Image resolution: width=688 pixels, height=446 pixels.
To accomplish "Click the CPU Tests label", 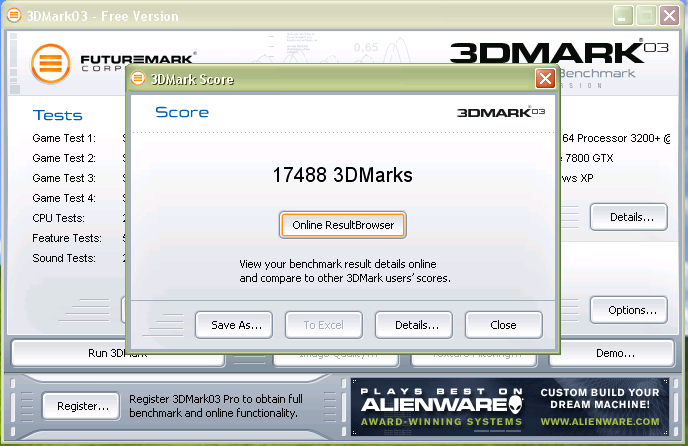I will (x=58, y=218).
